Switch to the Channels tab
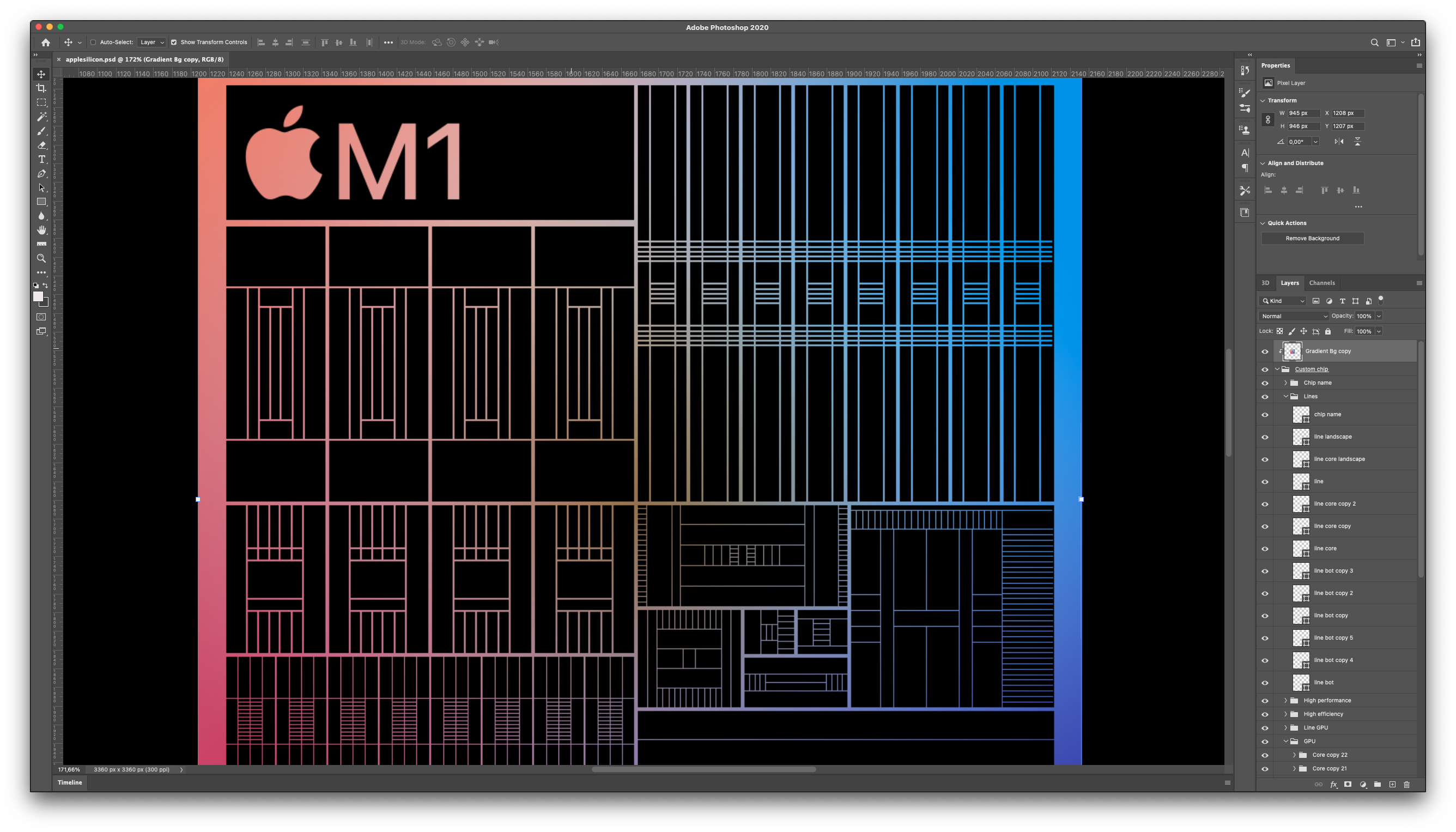1456x832 pixels. [x=1322, y=283]
